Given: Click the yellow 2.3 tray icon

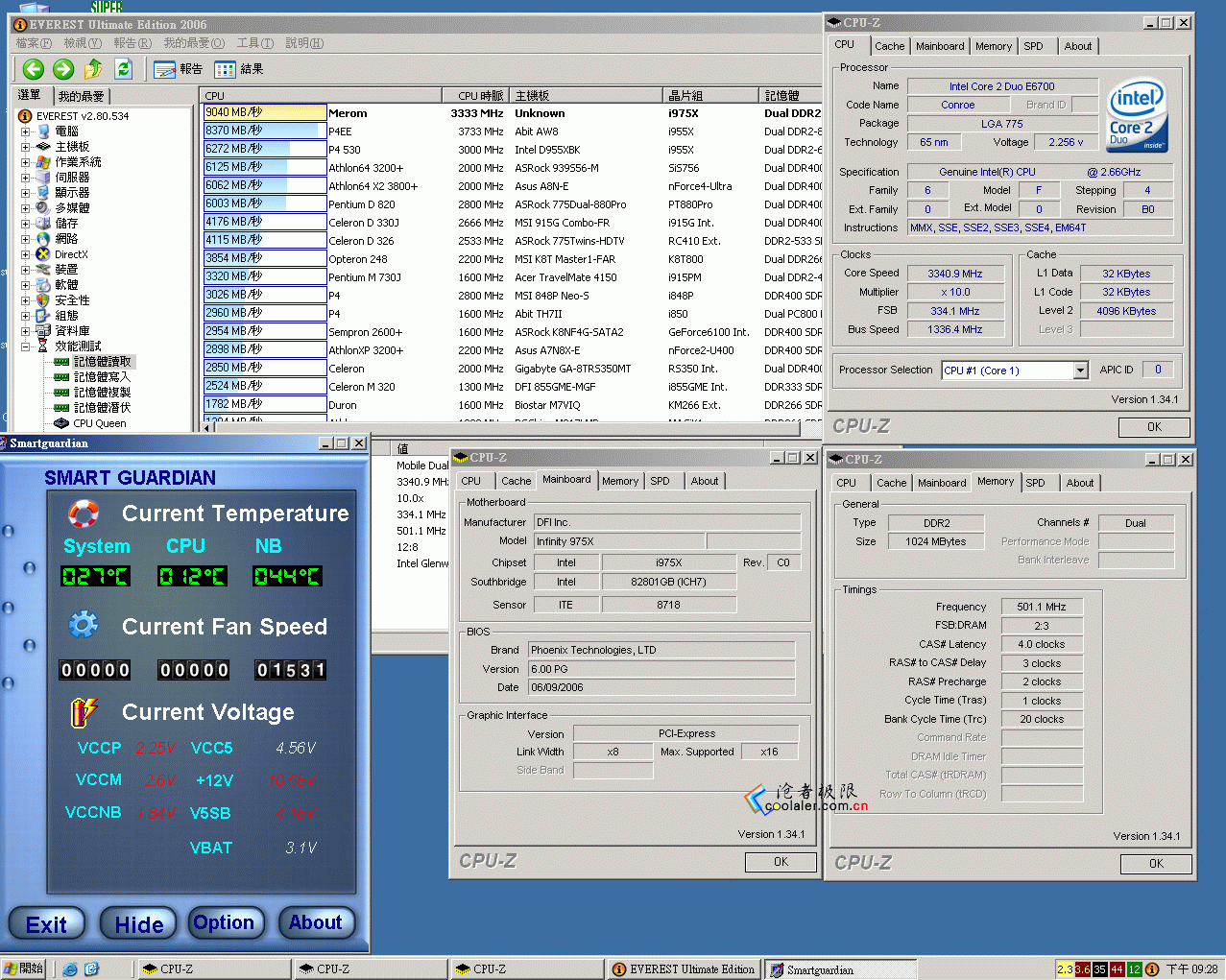Looking at the screenshot, I should 1066,969.
